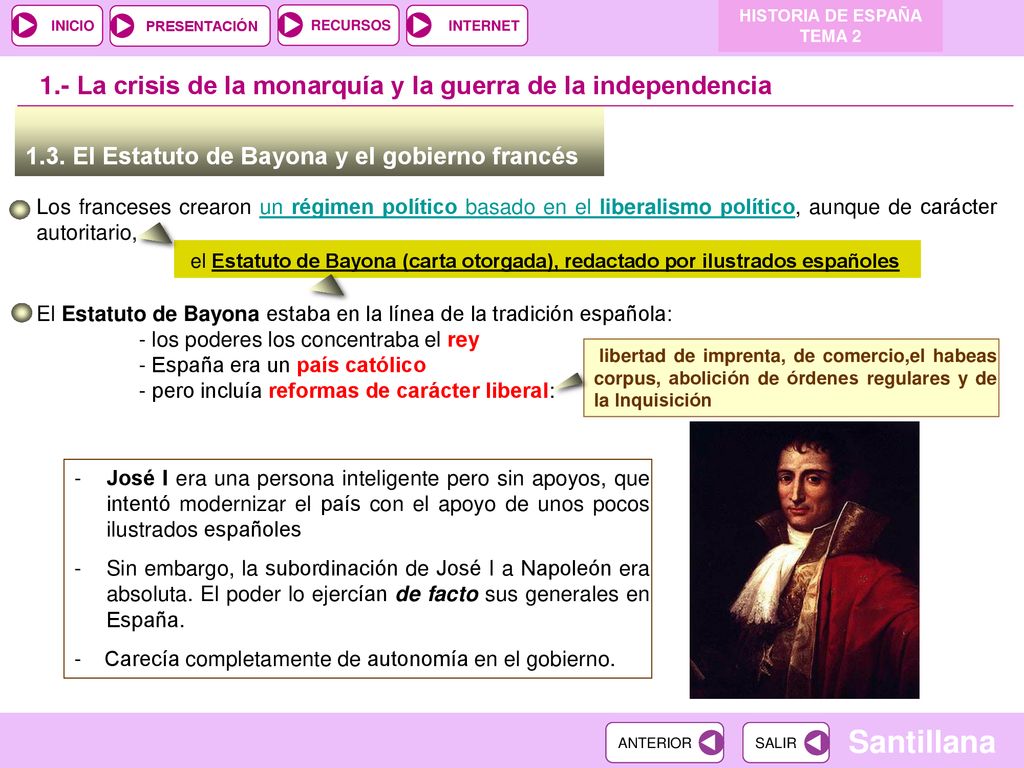Screen dimensions: 1024x768
Task: Exit presentation via SALIR text
Action: (776, 743)
